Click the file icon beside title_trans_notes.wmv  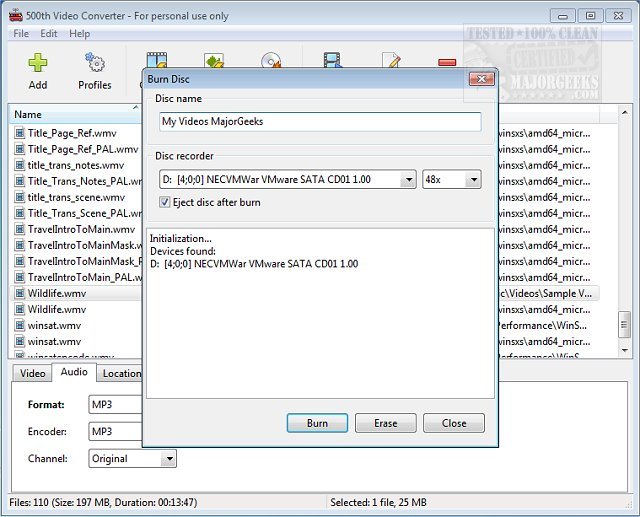tap(19, 165)
